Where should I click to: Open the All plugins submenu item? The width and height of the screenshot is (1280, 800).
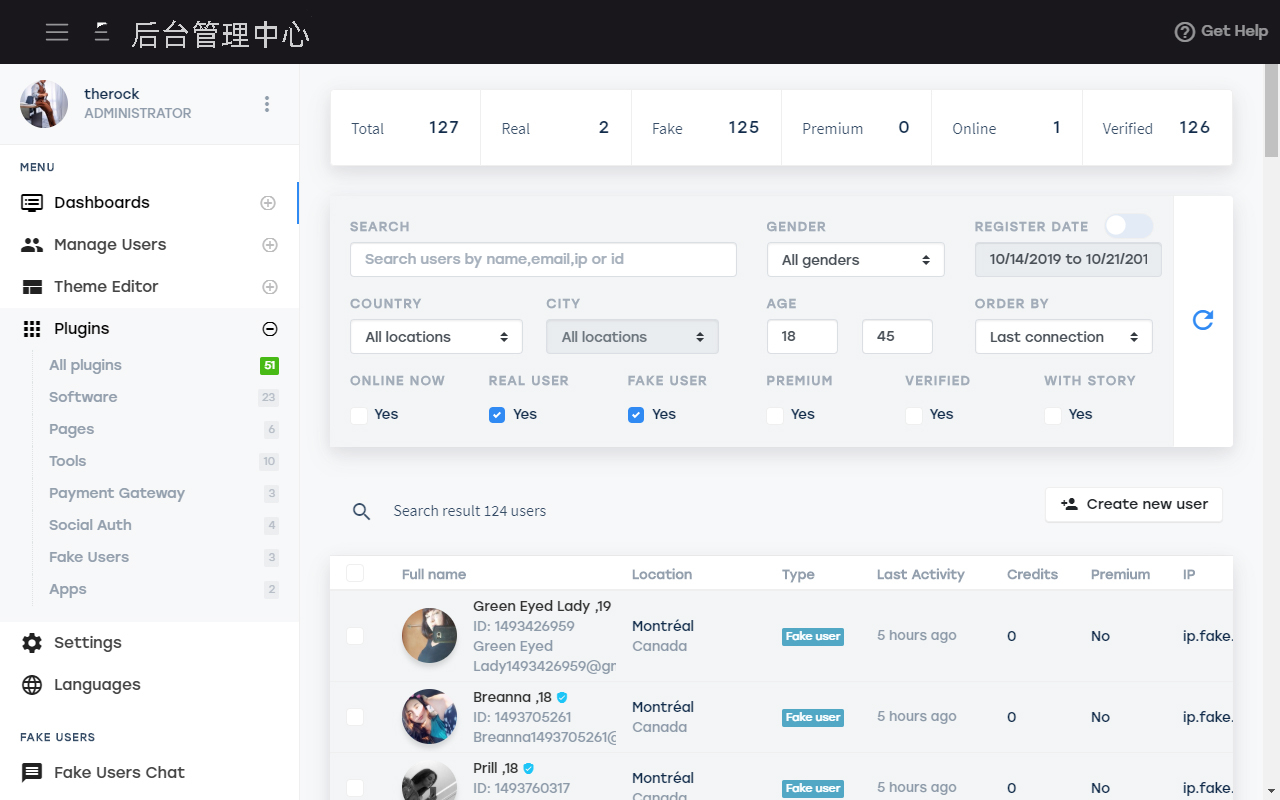[x=85, y=365]
